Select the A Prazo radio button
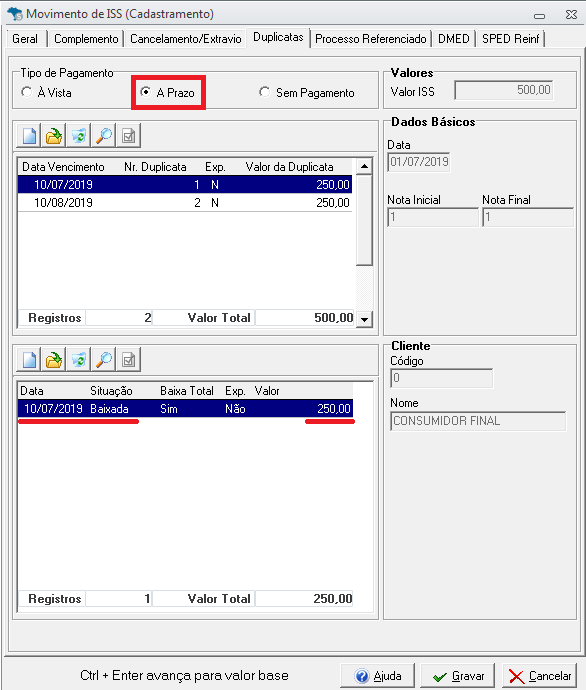Screen dimensions: 586x690 (x=167, y=92)
